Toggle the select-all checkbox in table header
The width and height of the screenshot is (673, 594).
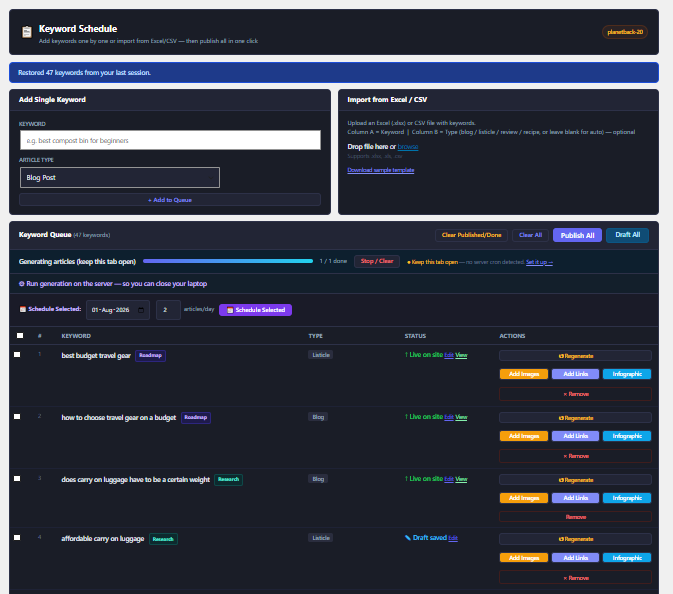pos(20,336)
